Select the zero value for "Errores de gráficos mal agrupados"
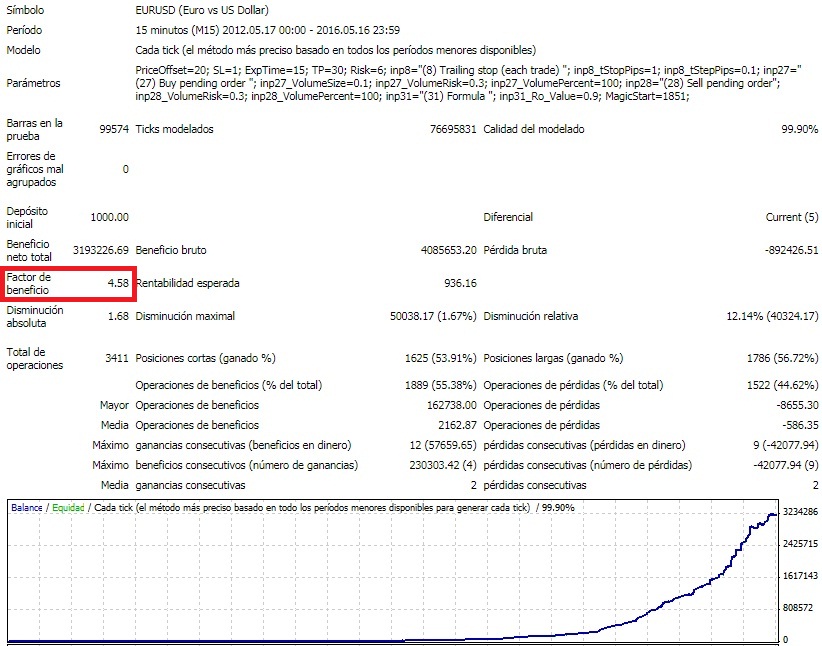This screenshot has width=822, height=646. pos(125,169)
